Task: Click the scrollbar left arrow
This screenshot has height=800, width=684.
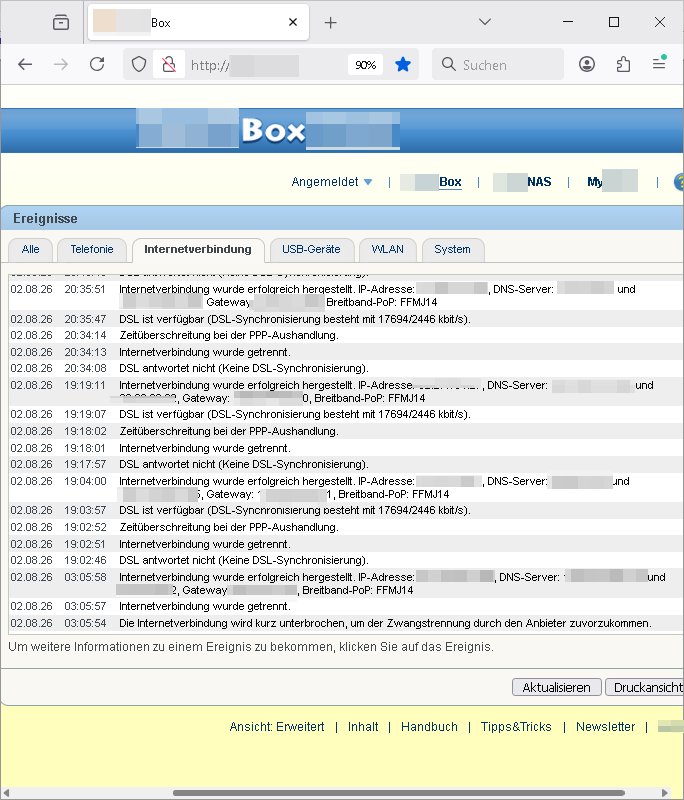Action: [x=5, y=793]
